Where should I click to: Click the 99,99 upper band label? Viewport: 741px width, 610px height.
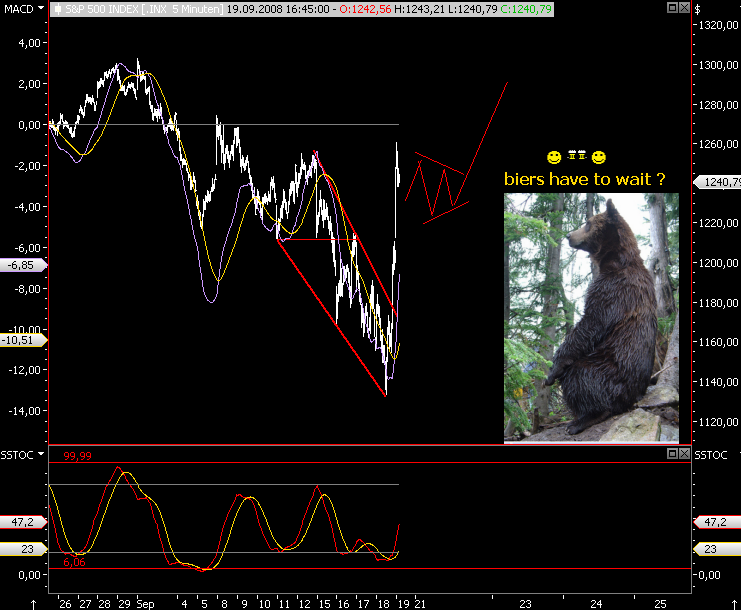(78, 456)
